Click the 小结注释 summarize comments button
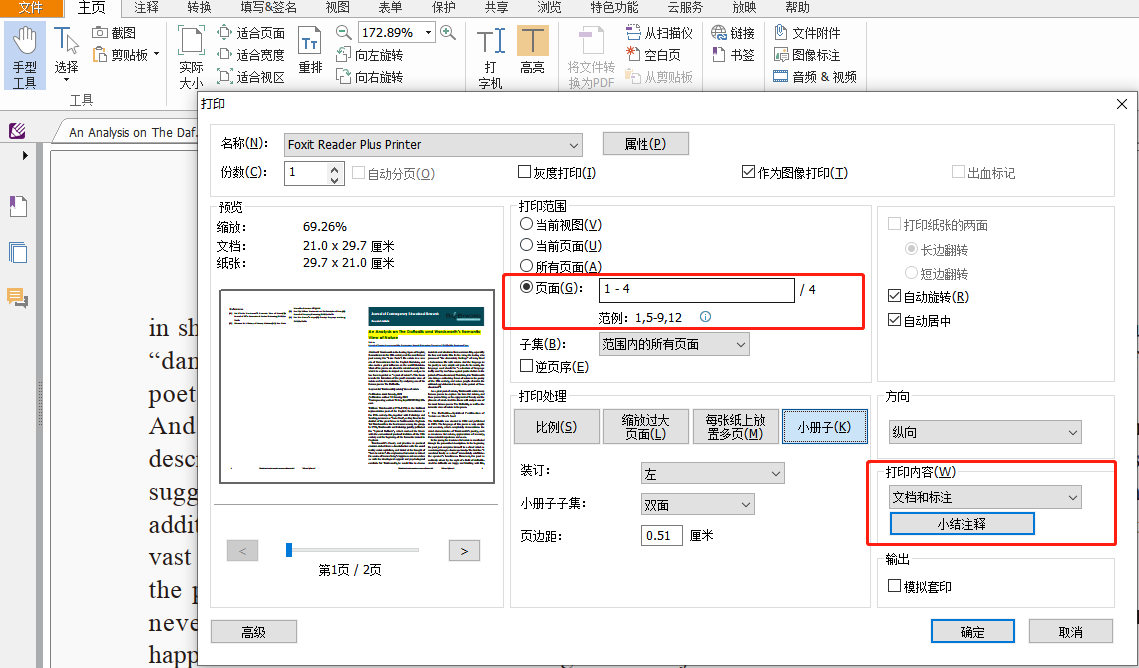 (961, 523)
